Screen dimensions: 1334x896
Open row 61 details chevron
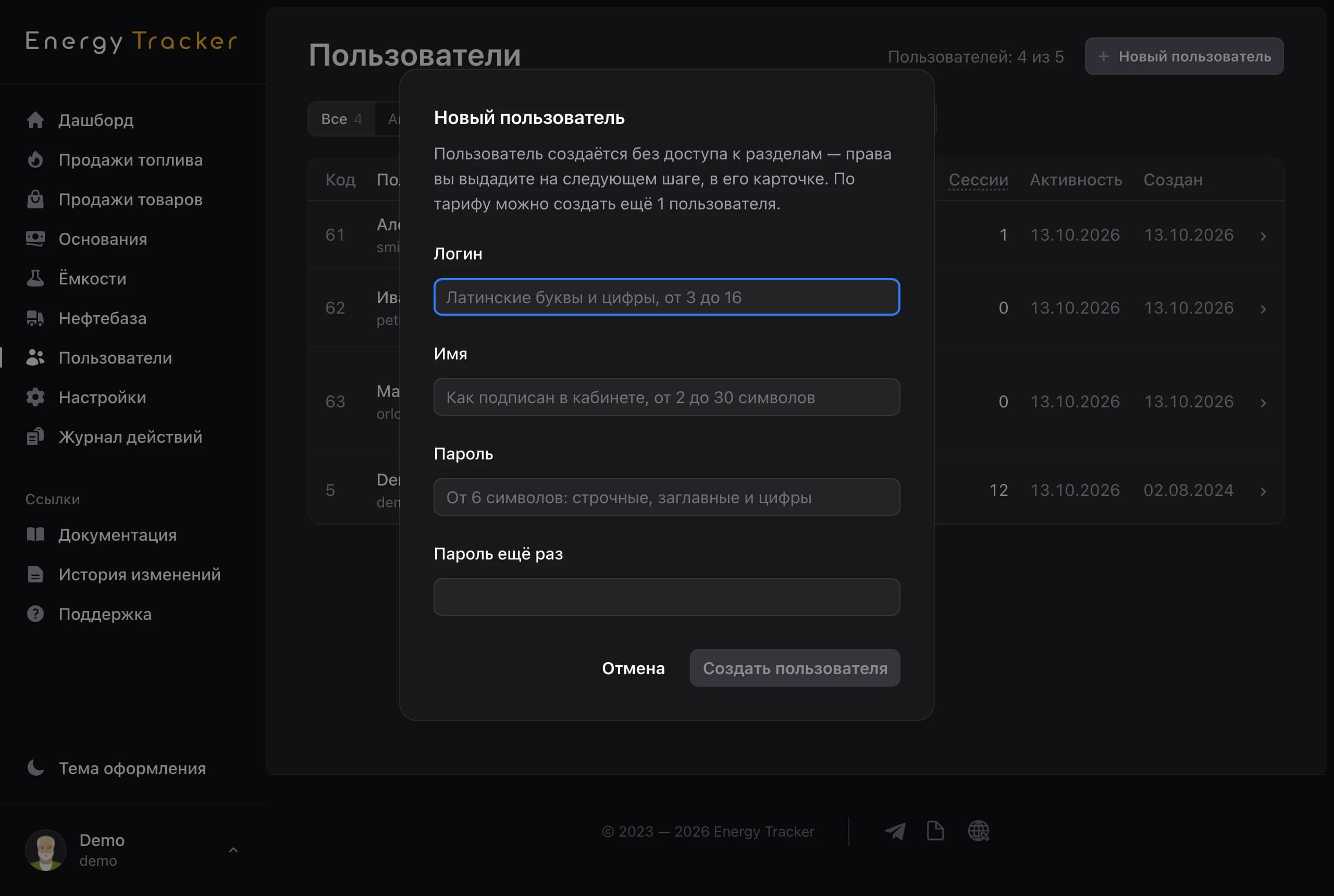[x=1263, y=235]
